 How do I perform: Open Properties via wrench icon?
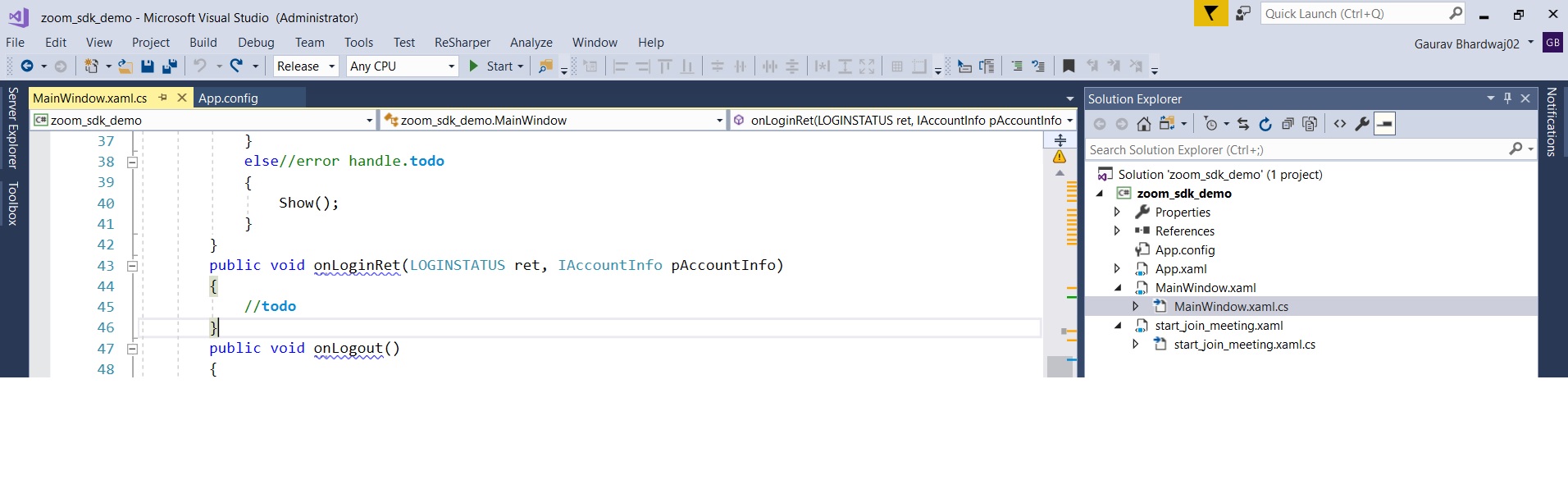(1362, 124)
